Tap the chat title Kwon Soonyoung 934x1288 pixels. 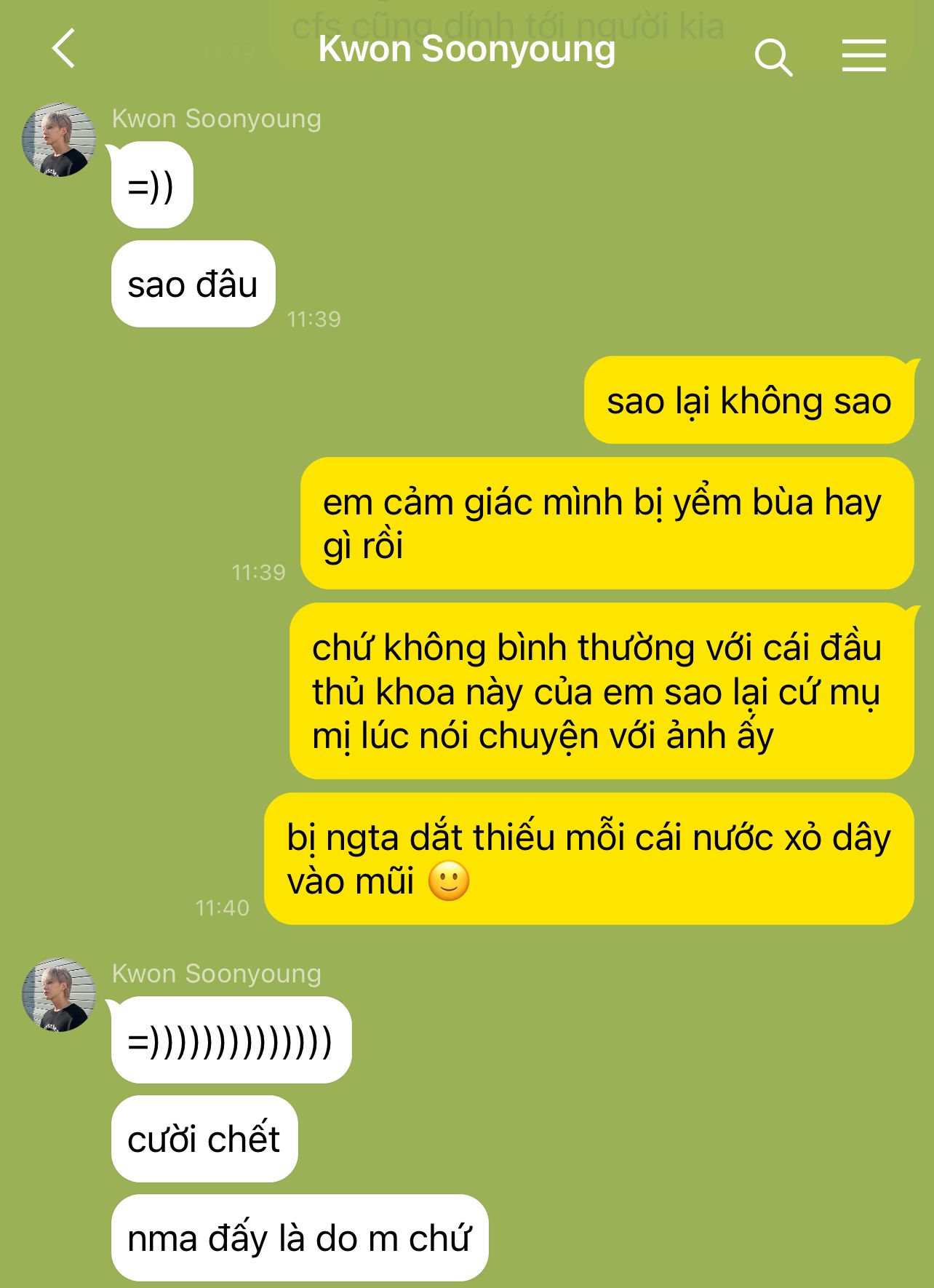point(467,49)
